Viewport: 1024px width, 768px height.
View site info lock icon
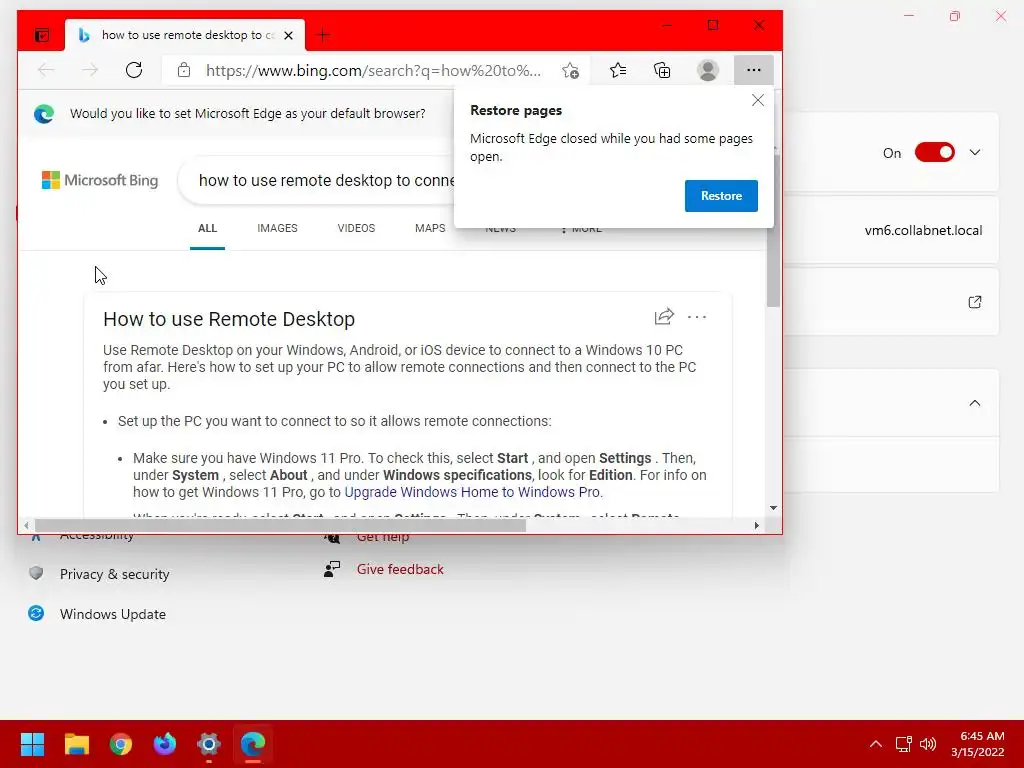(x=184, y=70)
